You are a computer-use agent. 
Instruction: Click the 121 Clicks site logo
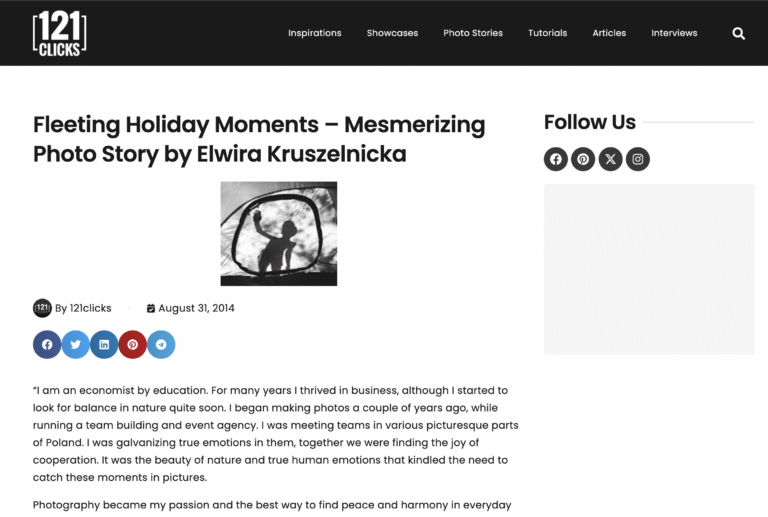coord(59,33)
